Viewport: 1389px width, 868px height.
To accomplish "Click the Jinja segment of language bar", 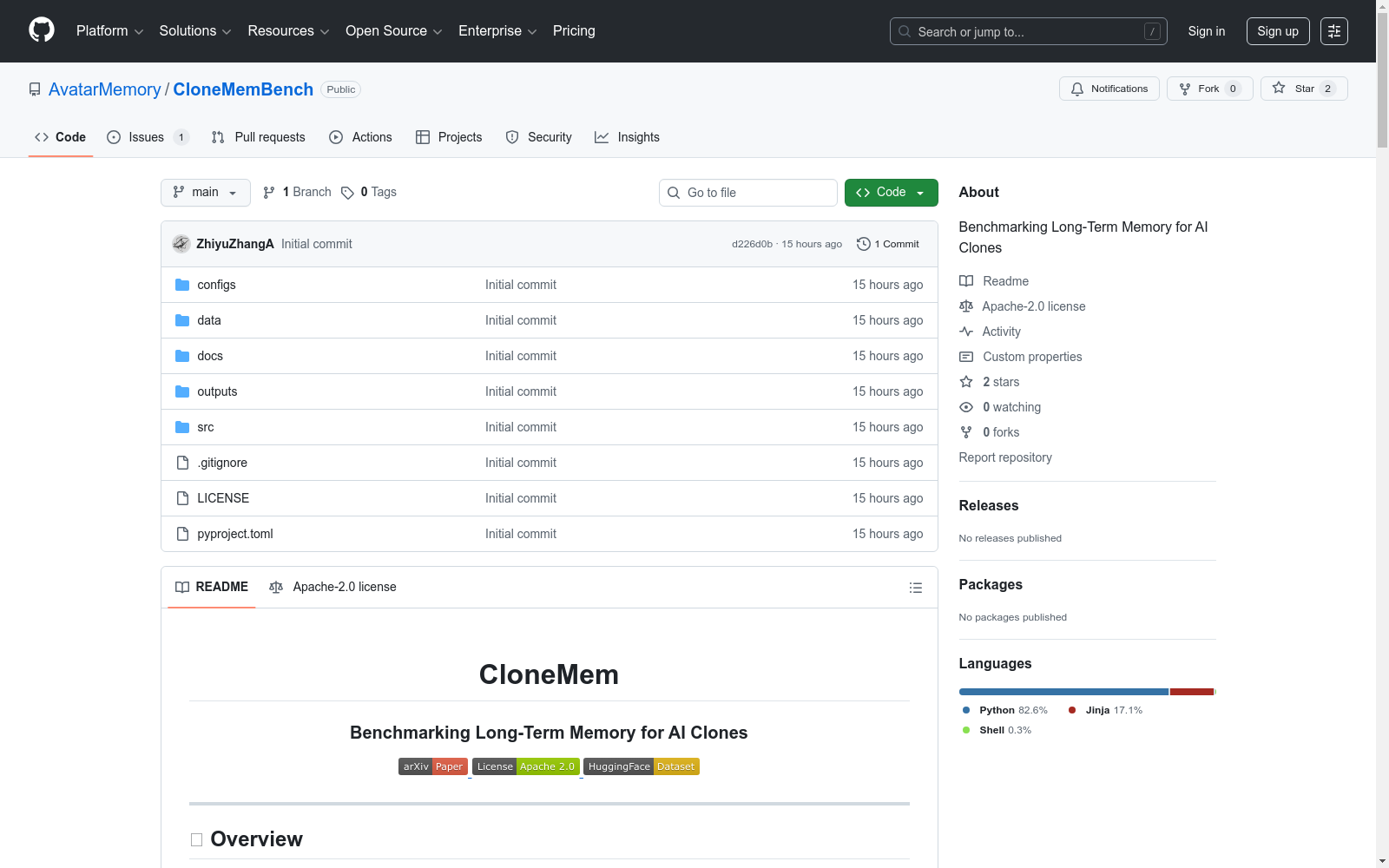I will coord(1192,692).
